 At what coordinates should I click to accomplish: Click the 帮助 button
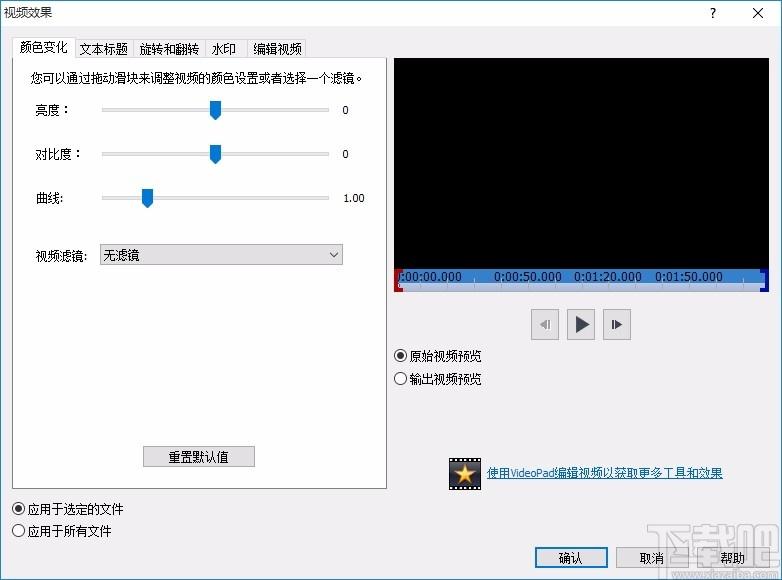732,558
